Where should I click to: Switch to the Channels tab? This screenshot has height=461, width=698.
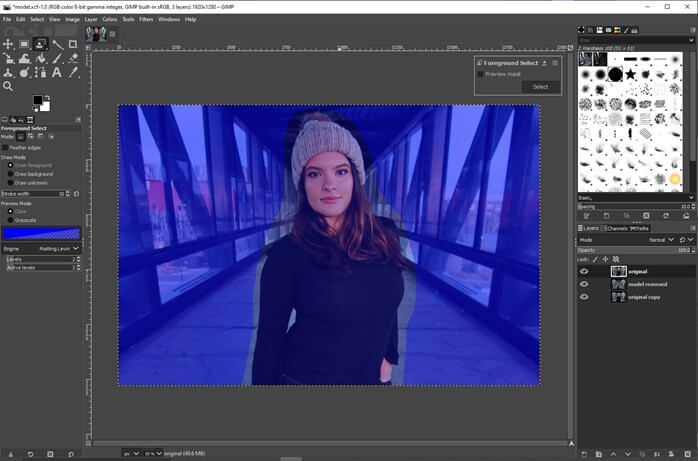point(614,228)
